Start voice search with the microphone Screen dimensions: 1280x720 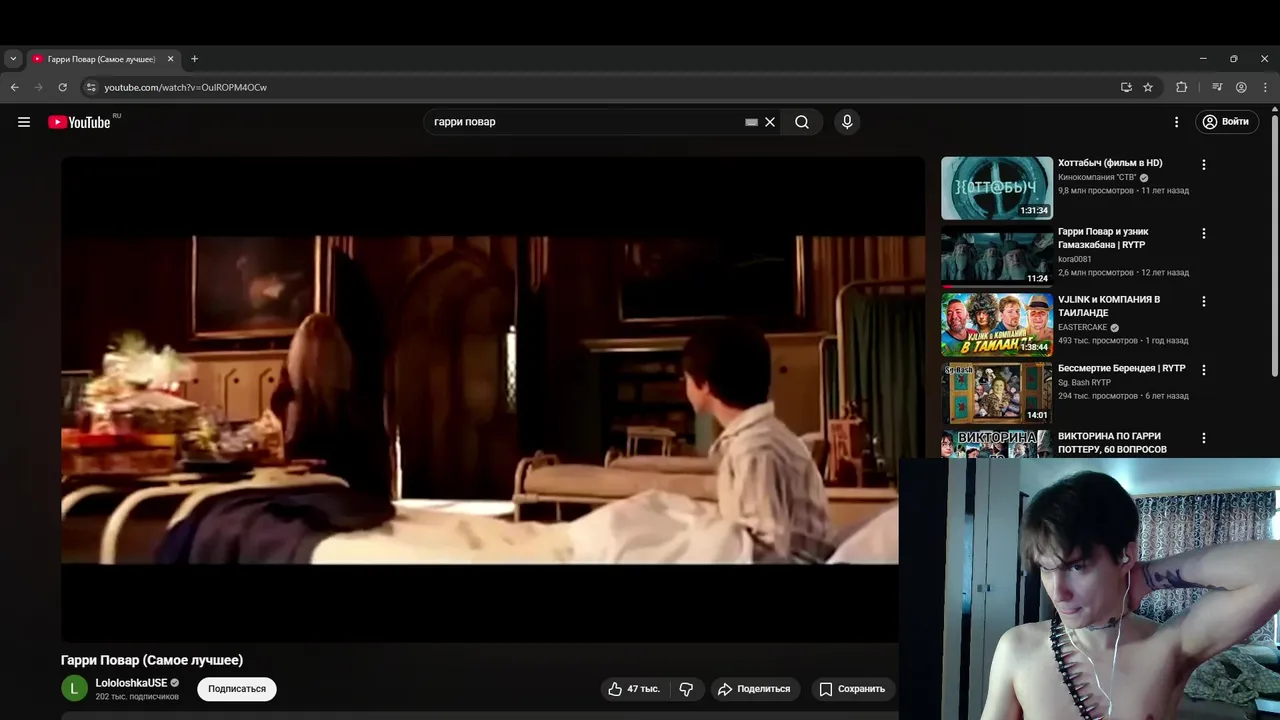[x=847, y=122]
